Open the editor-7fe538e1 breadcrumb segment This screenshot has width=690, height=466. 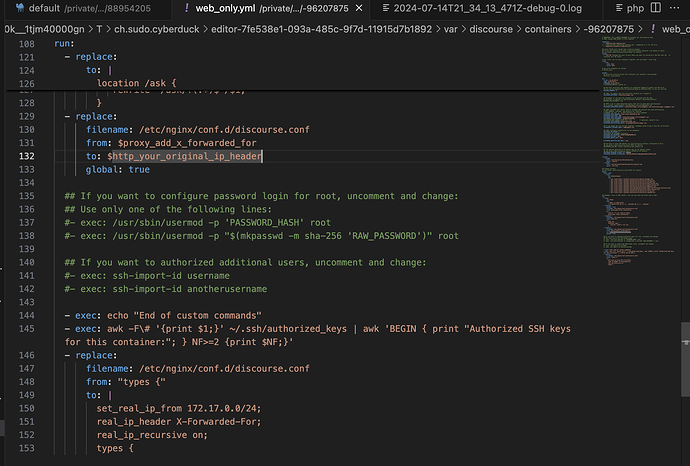[321, 29]
